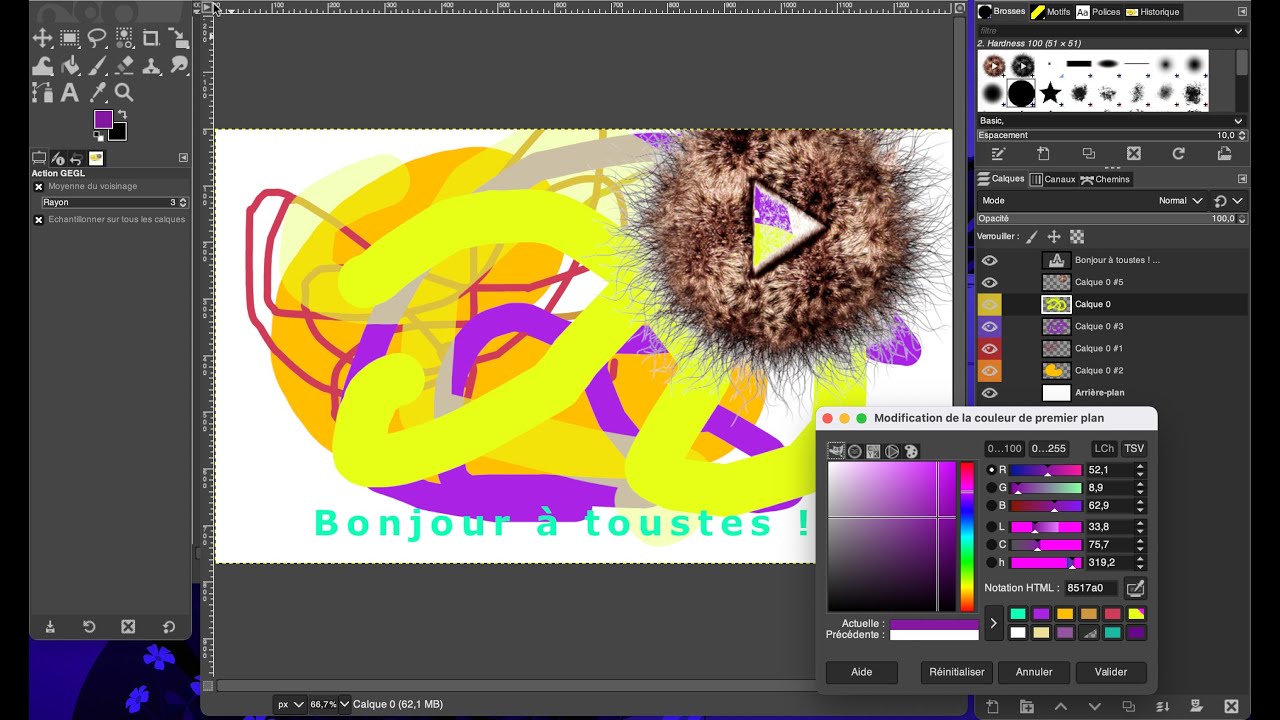This screenshot has width=1280, height=720.
Task: Switch to the Chemins tab
Action: click(x=1105, y=179)
